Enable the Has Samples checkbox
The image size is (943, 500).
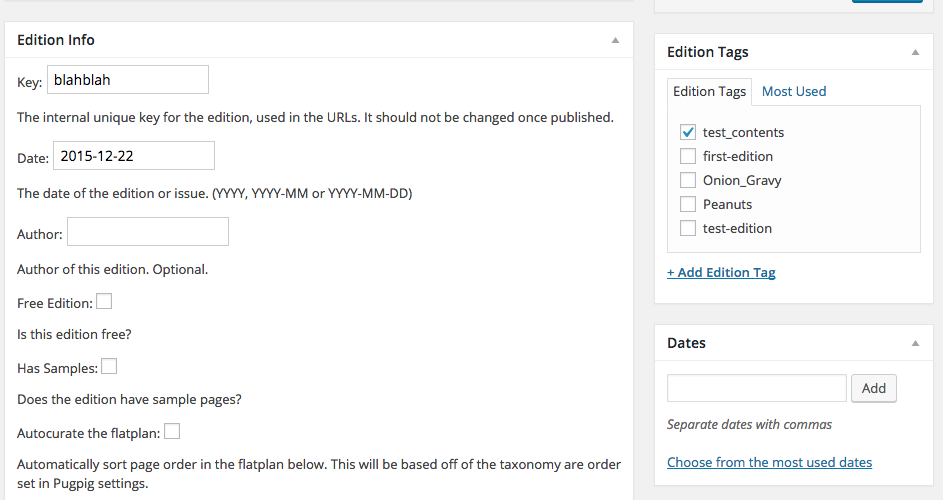coord(109,366)
